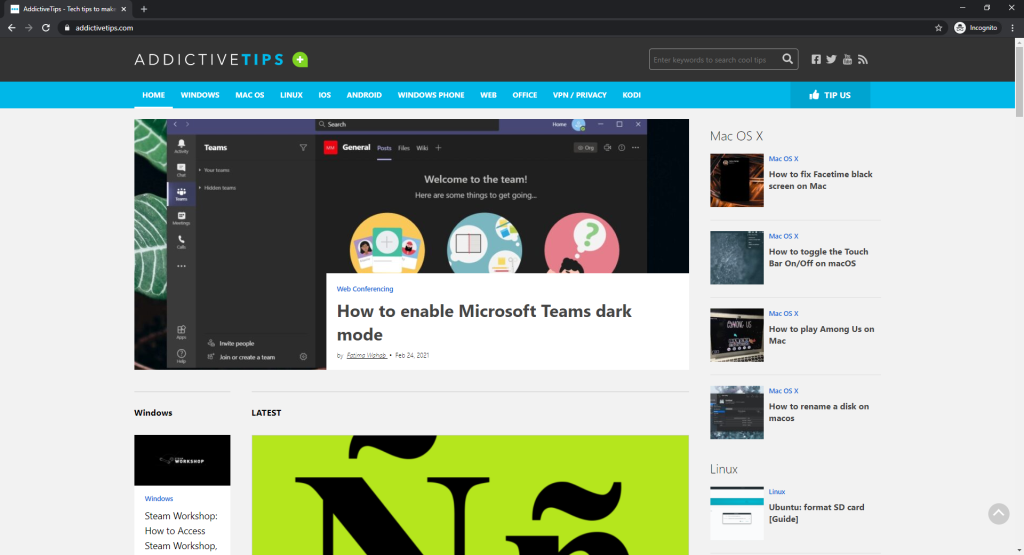Click the green plus logo badge
This screenshot has width=1024, height=555.
point(300,59)
